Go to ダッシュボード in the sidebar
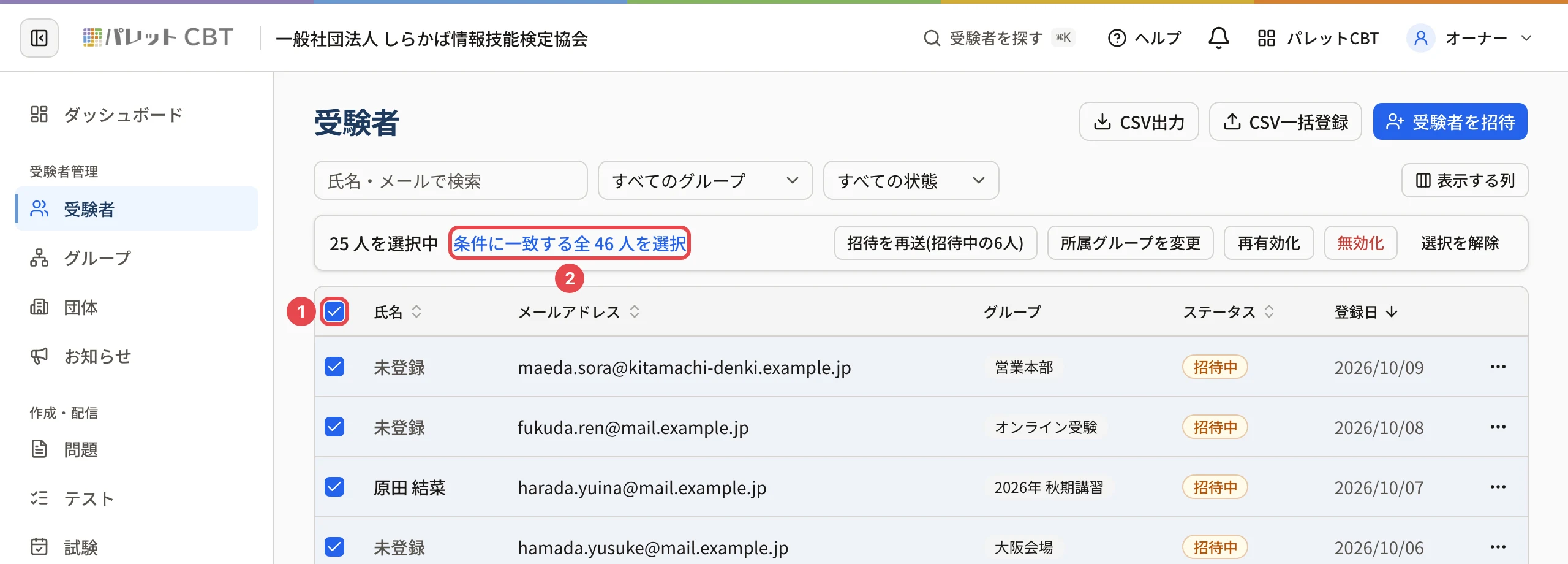The image size is (1568, 564). (137, 115)
